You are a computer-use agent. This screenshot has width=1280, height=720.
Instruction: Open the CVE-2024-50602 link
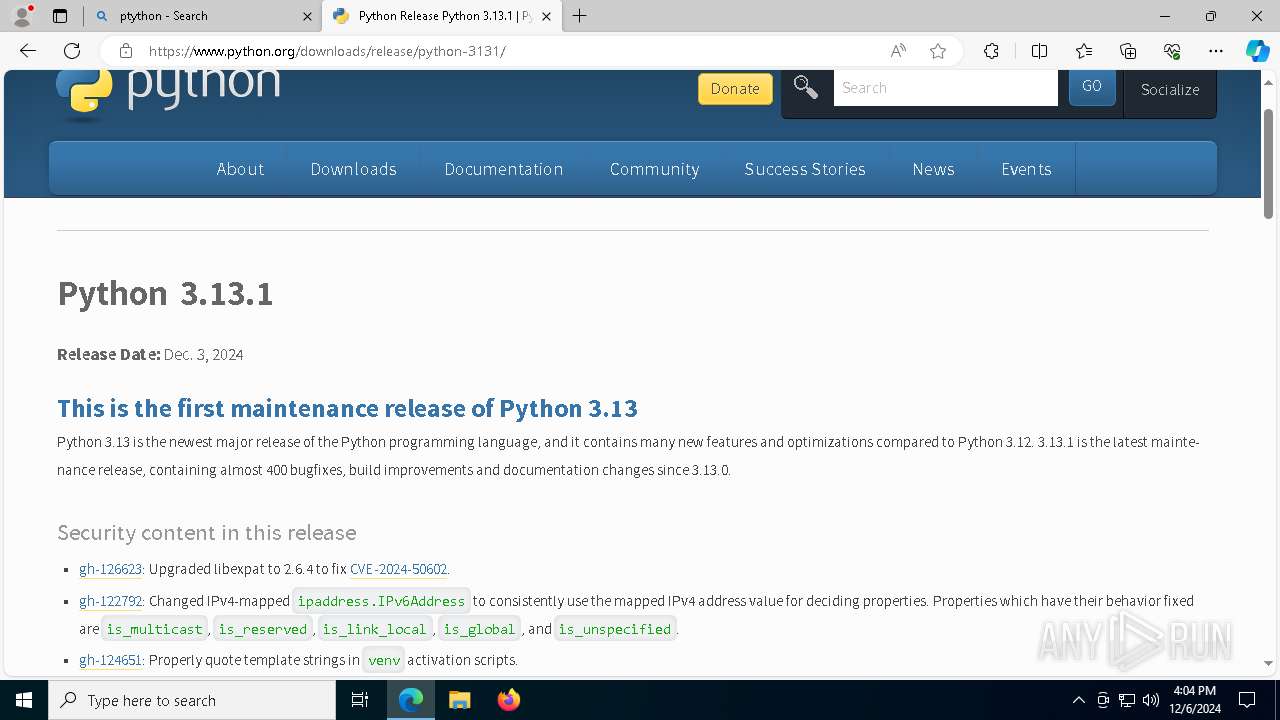click(398, 569)
